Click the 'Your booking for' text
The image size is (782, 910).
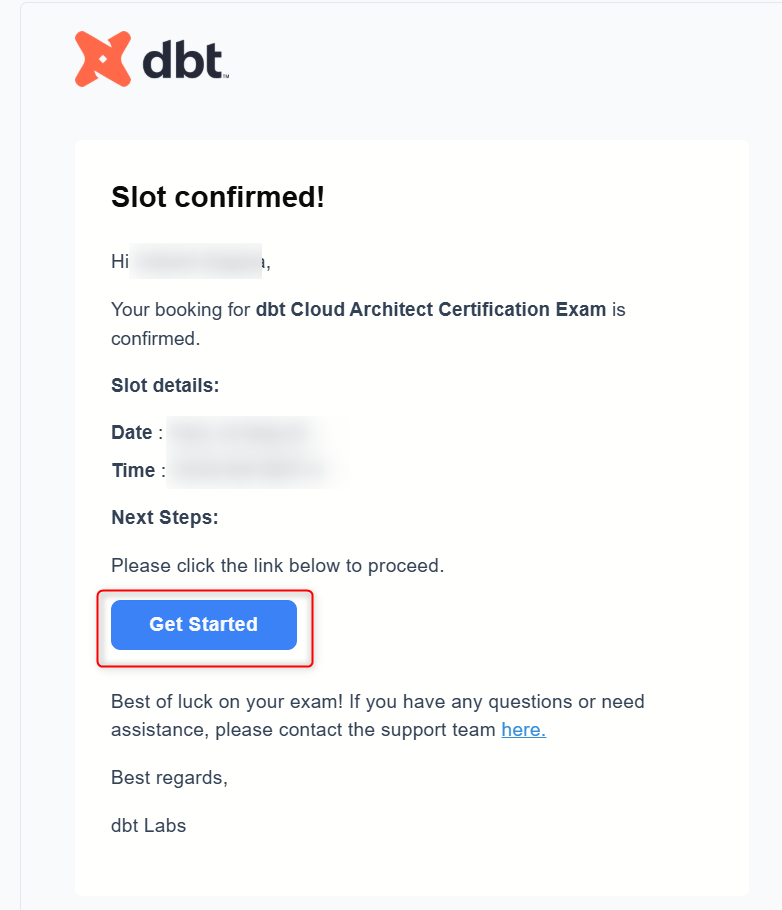pyautogui.click(x=181, y=309)
